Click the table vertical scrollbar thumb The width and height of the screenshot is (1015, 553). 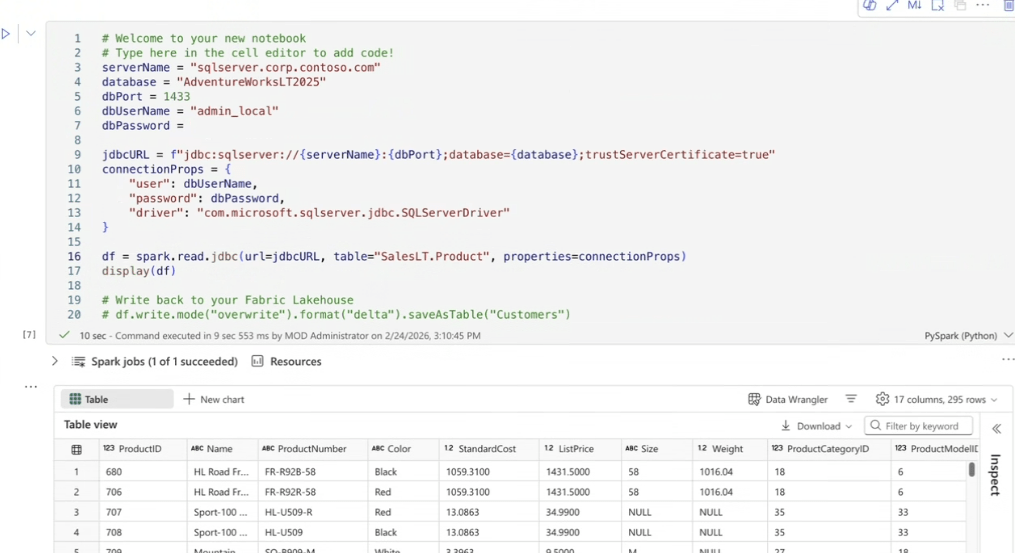[971, 470]
